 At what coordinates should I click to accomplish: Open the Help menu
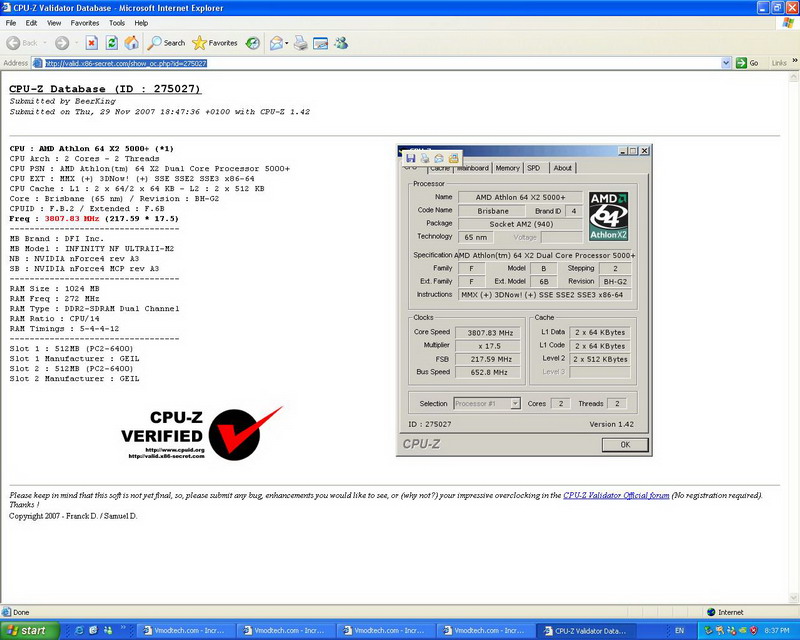tap(141, 23)
